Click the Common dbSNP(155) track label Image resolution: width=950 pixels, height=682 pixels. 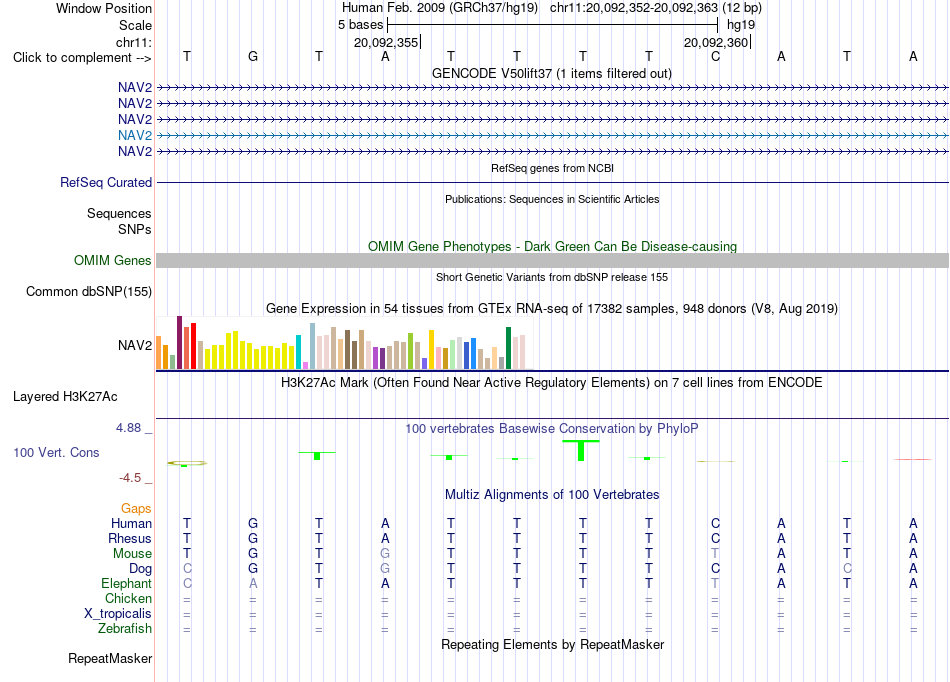point(88,291)
